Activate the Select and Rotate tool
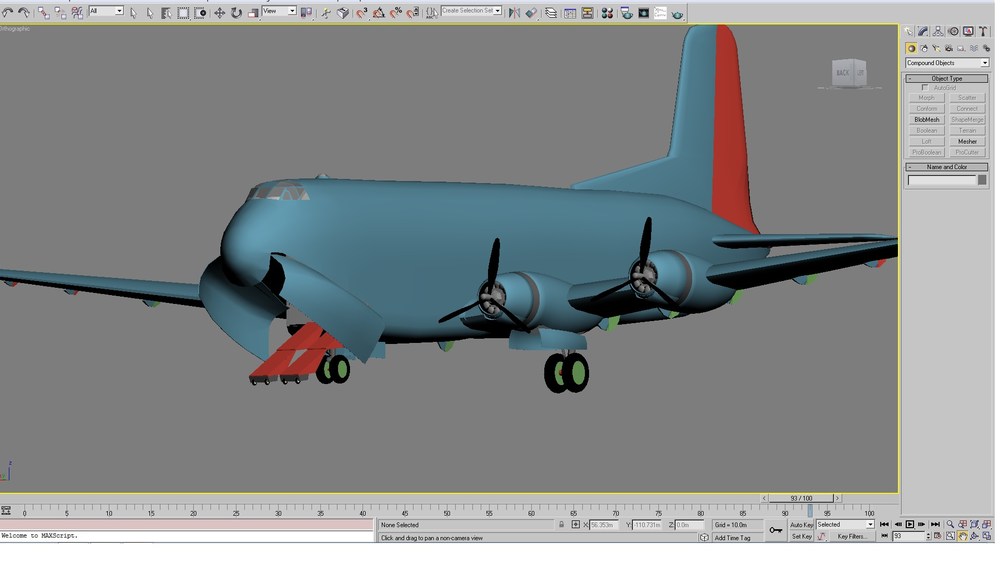The width and height of the screenshot is (1000, 562). point(237,12)
